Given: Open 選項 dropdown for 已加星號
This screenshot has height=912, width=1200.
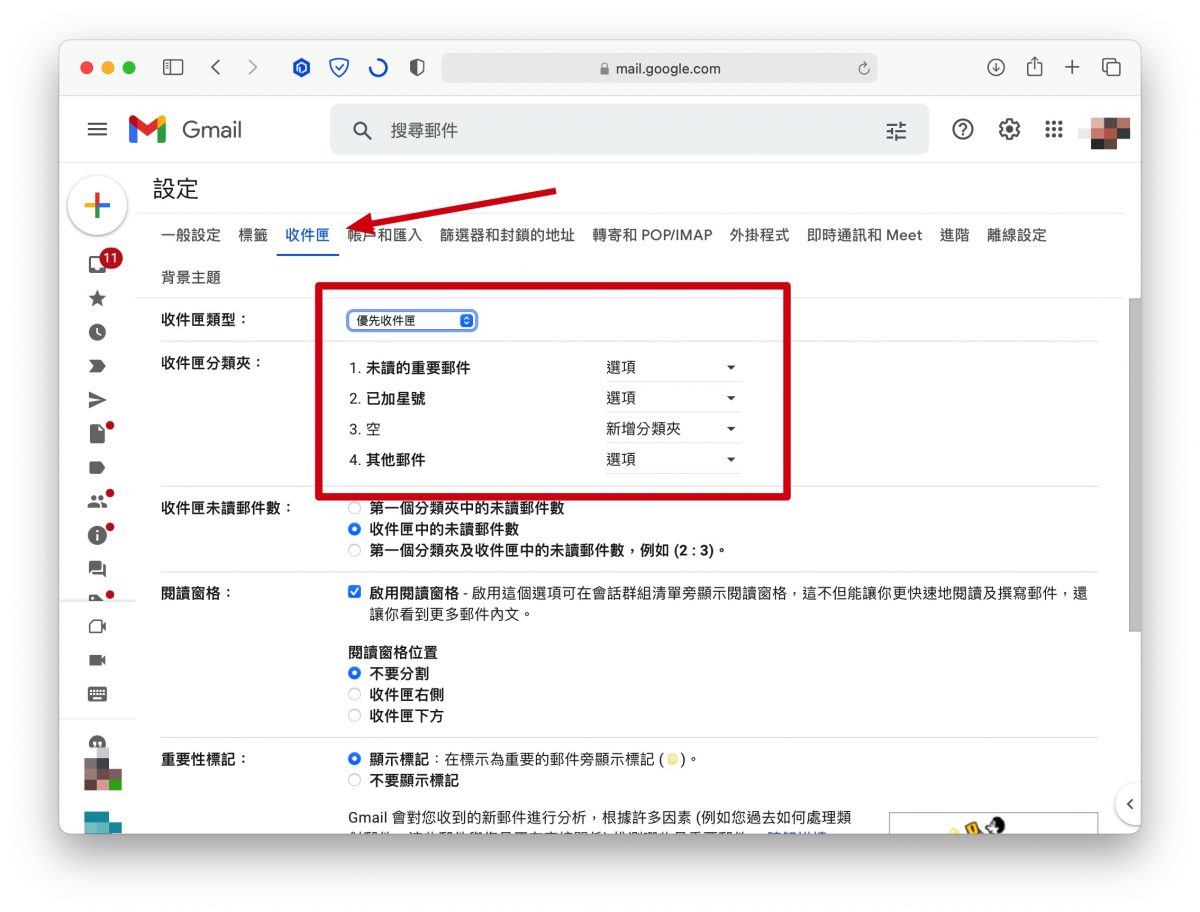Looking at the screenshot, I should [x=672, y=398].
